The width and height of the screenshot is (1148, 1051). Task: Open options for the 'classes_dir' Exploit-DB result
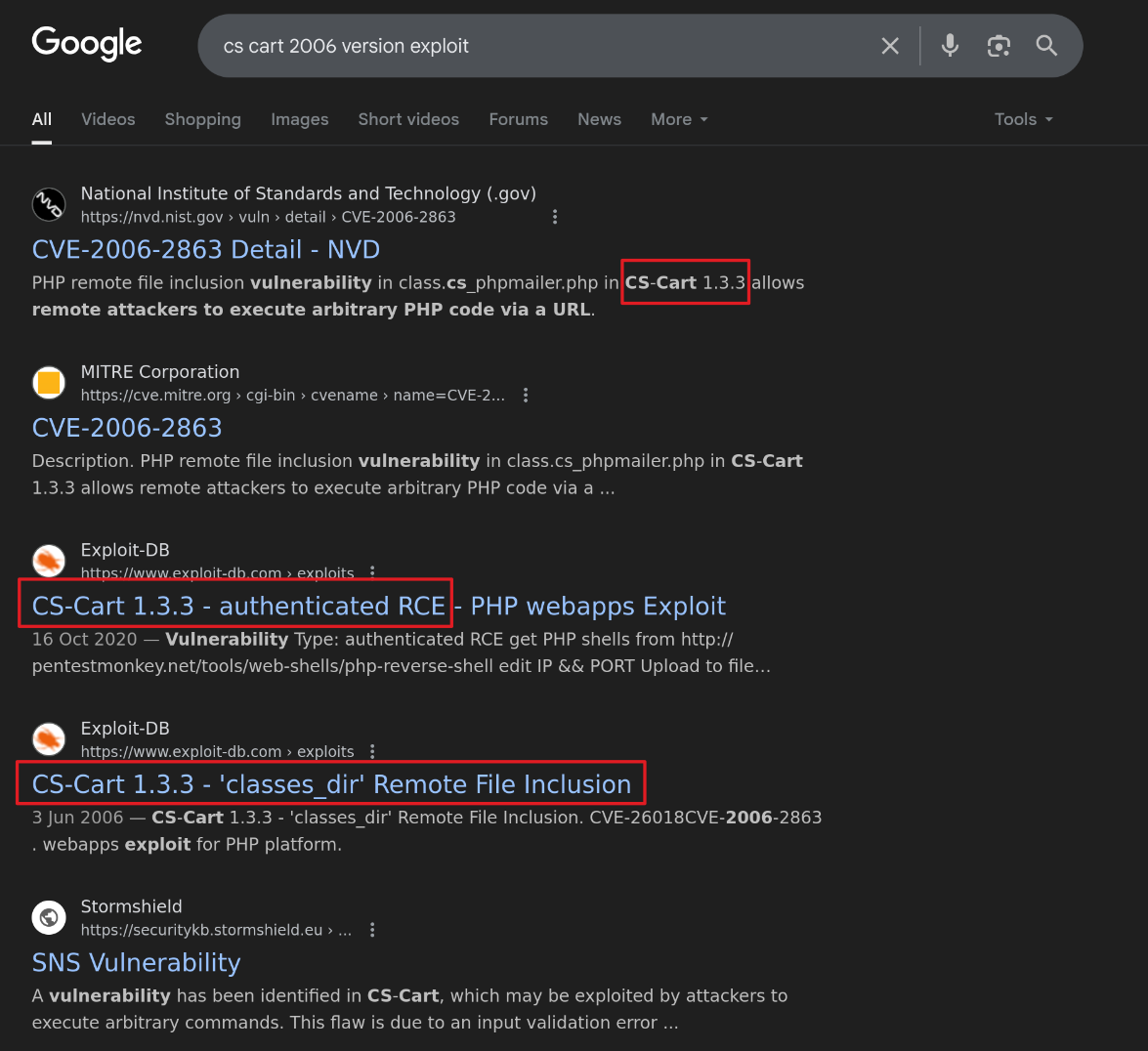[372, 752]
